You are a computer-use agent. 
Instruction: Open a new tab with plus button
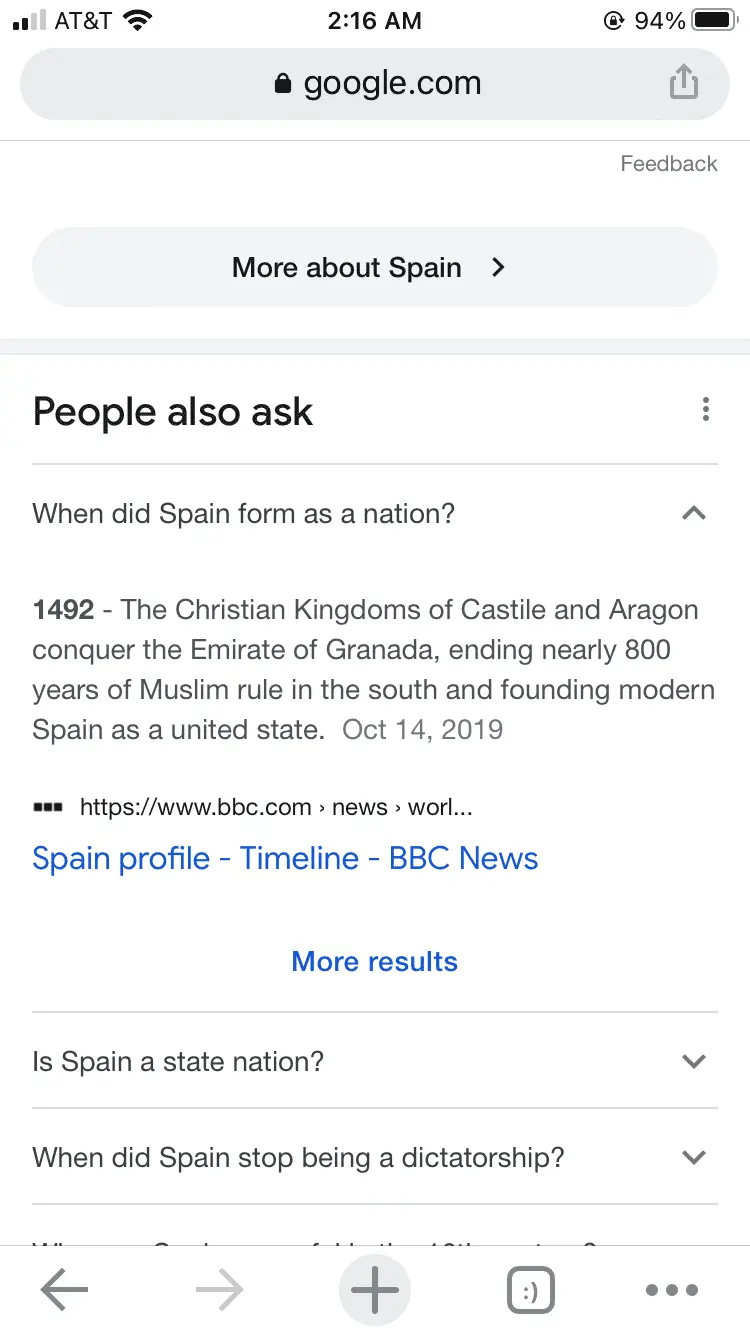pos(375,1290)
